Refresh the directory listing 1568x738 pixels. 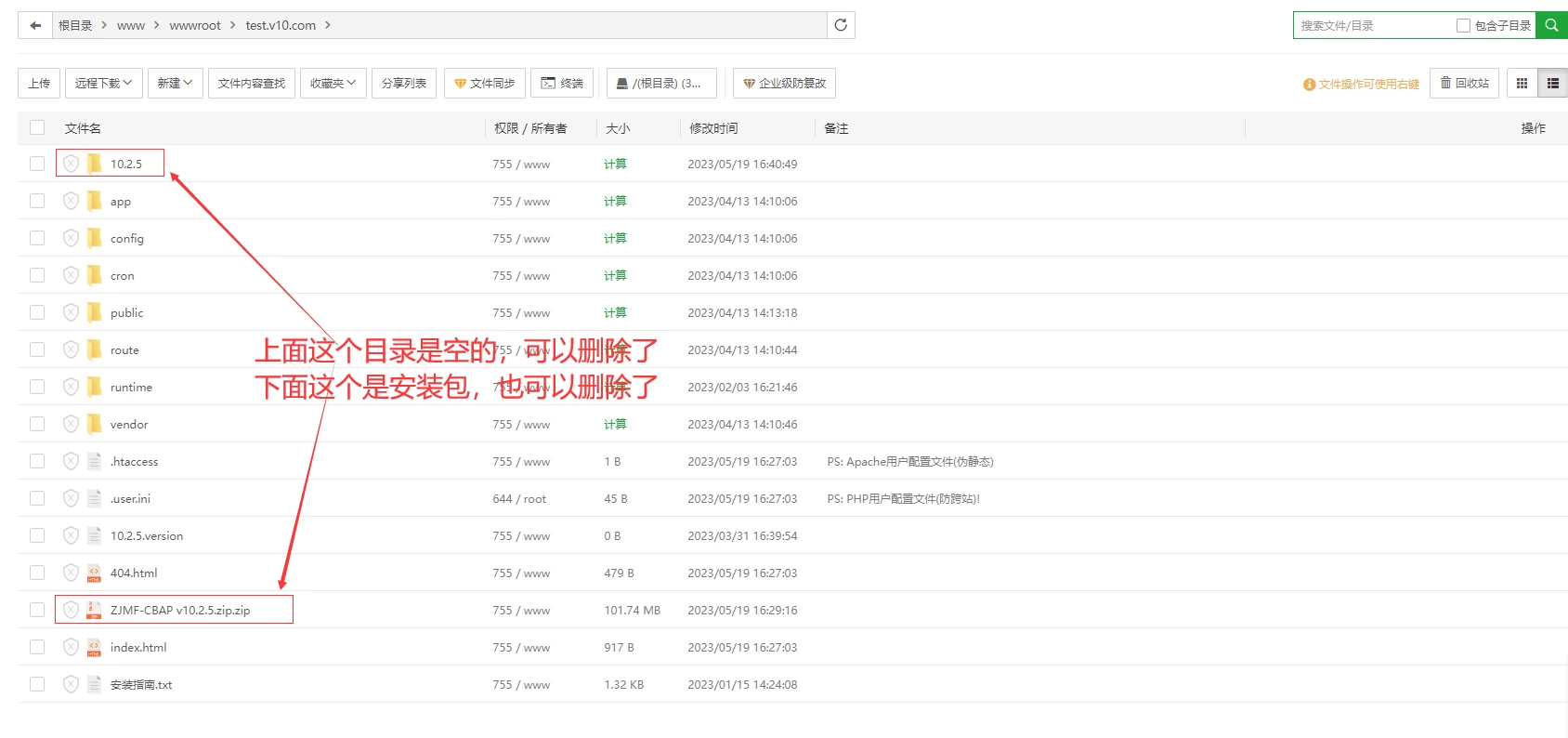[841, 25]
